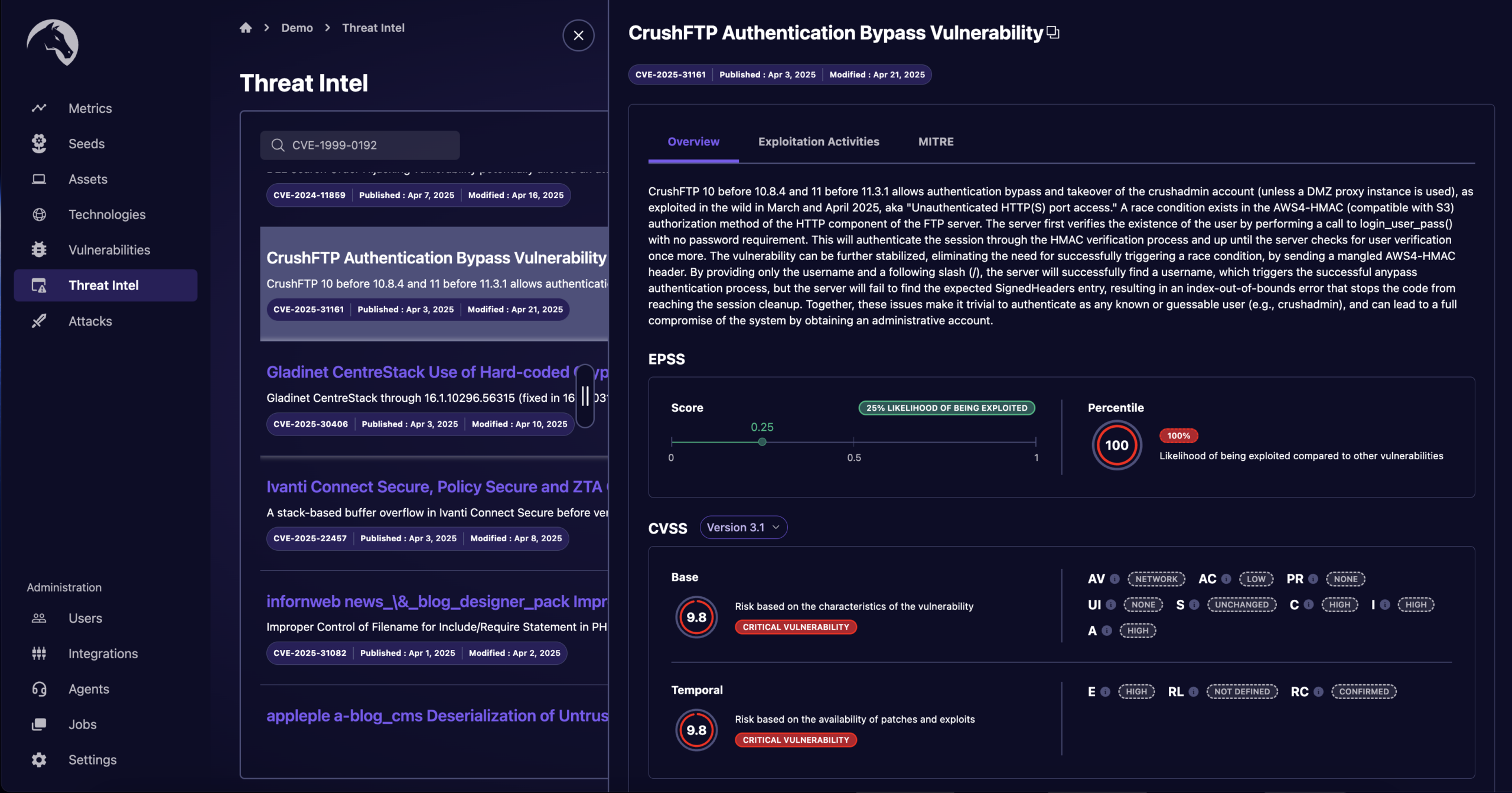The image size is (1512, 793).
Task: Copy the CrushFTP vulnerability title icon
Action: pos(1052,32)
